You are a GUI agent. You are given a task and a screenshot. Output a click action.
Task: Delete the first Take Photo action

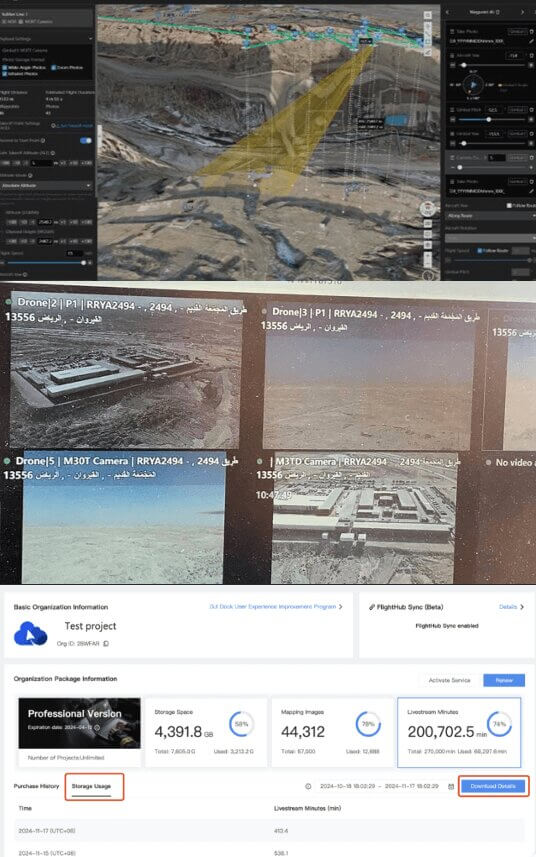[532, 32]
